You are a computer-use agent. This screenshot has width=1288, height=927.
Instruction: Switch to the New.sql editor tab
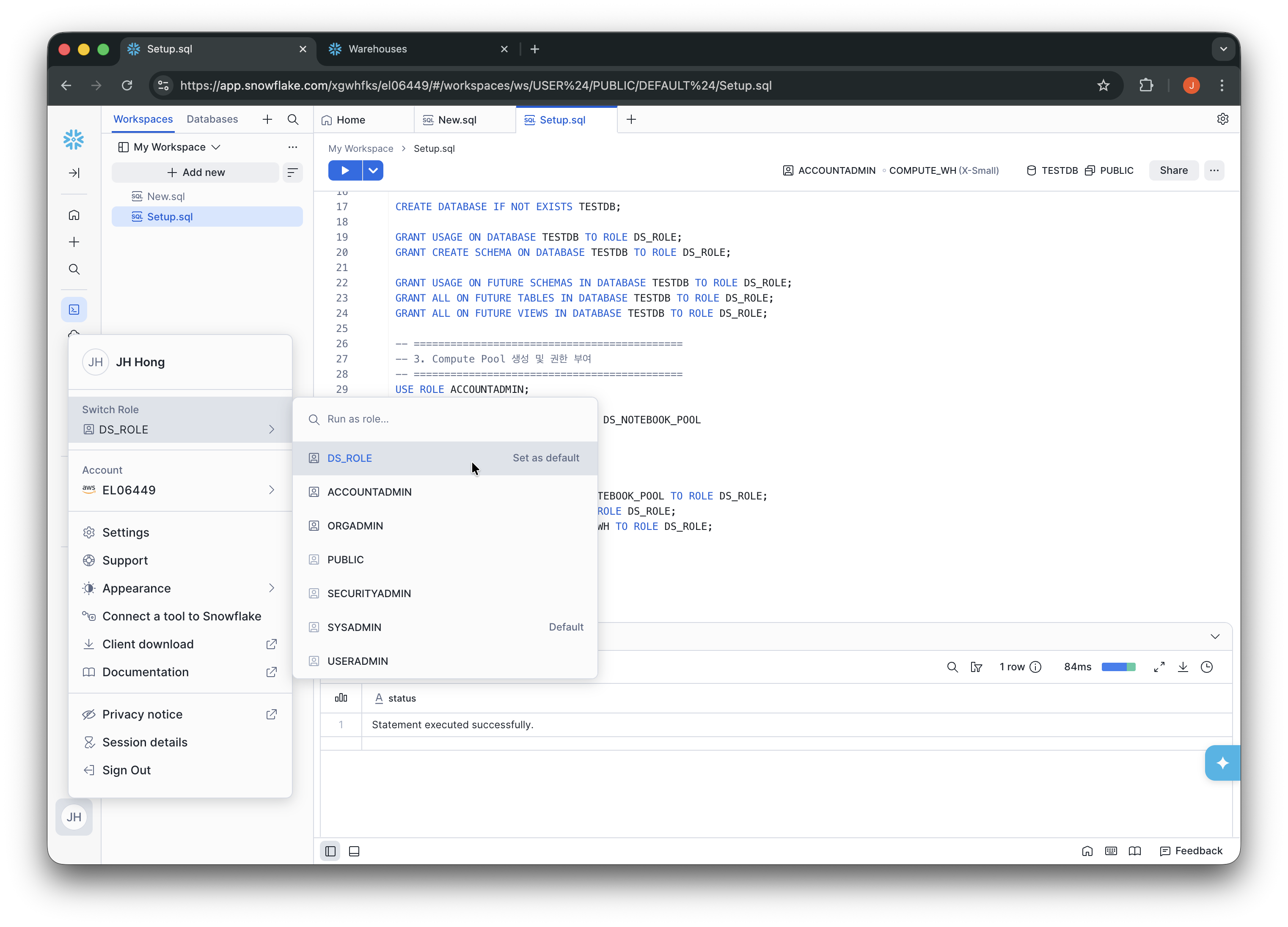pyautogui.click(x=457, y=120)
